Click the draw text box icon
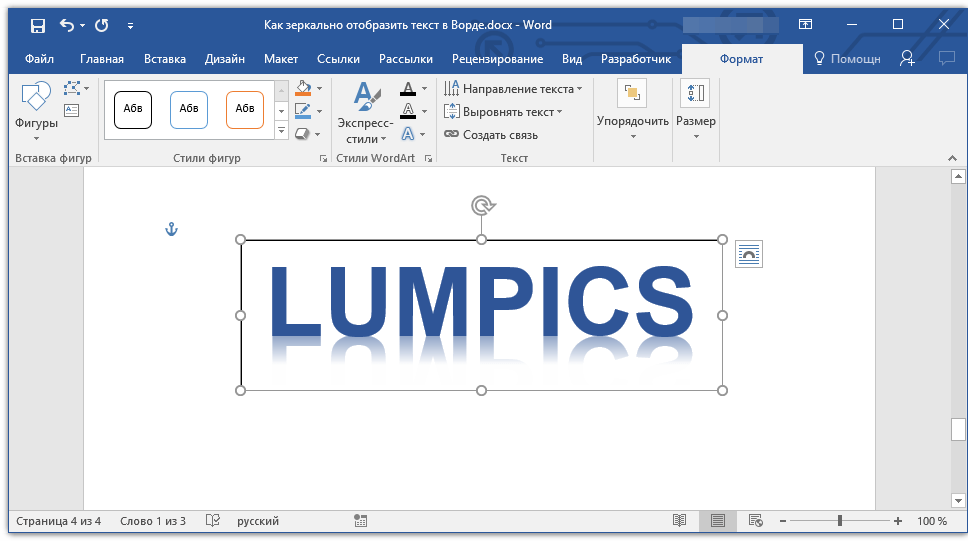This screenshot has height=541, width=968. 71,110
